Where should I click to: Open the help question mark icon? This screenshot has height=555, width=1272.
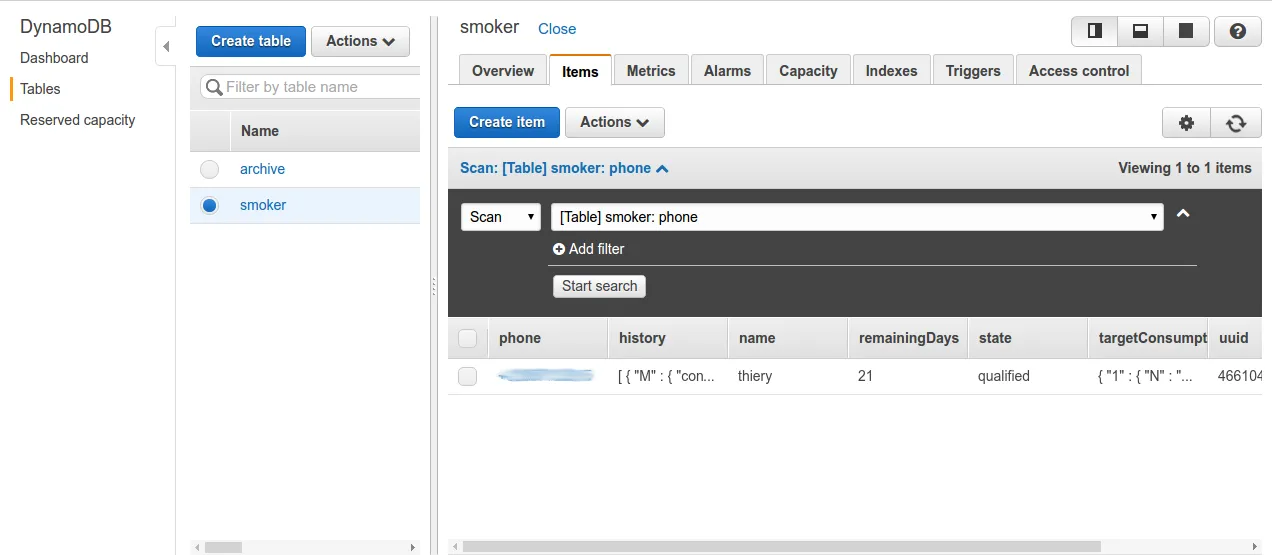(x=1237, y=31)
